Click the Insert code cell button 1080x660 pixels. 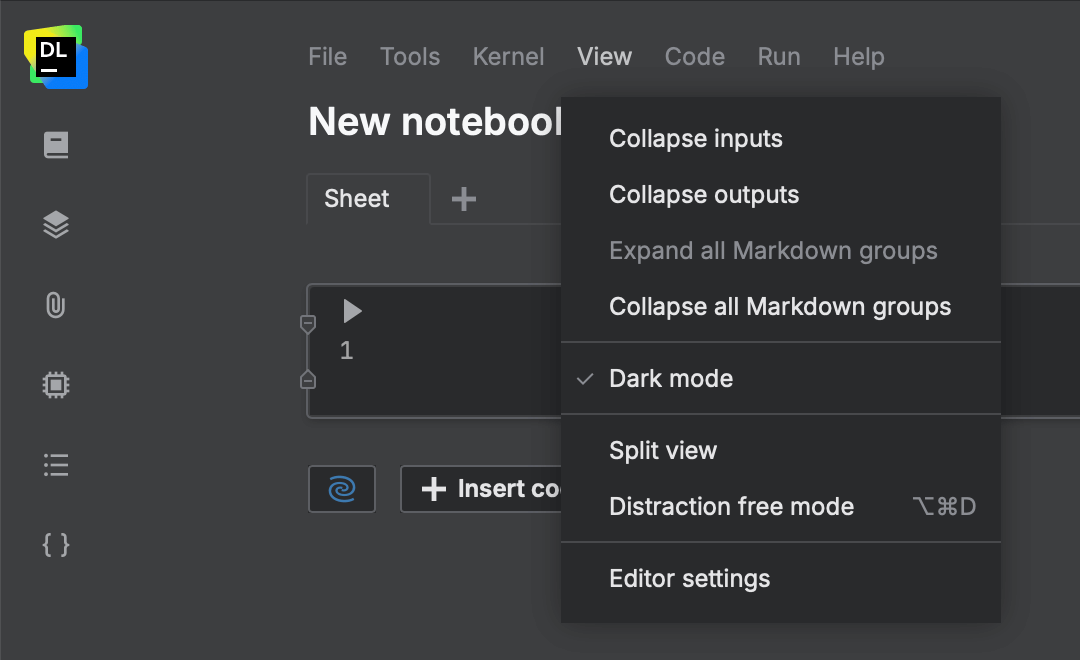481,489
